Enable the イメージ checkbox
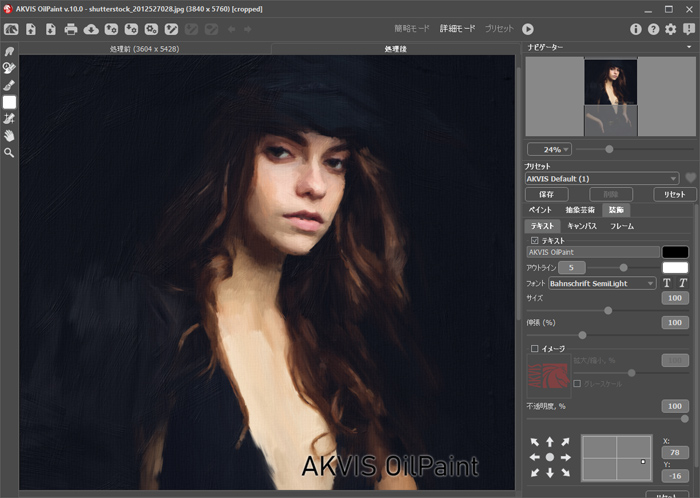The width and height of the screenshot is (700, 498). tap(535, 349)
